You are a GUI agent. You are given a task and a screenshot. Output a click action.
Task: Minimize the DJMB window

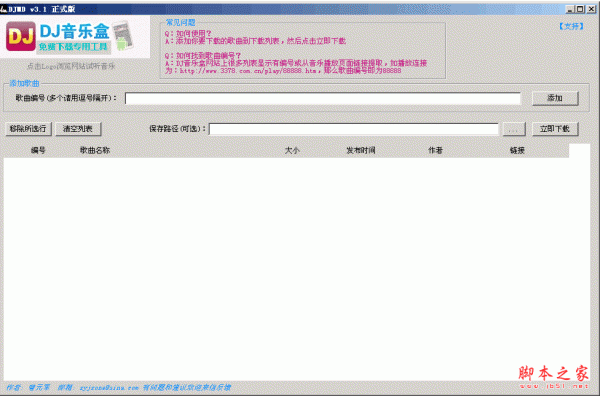(570, 9)
